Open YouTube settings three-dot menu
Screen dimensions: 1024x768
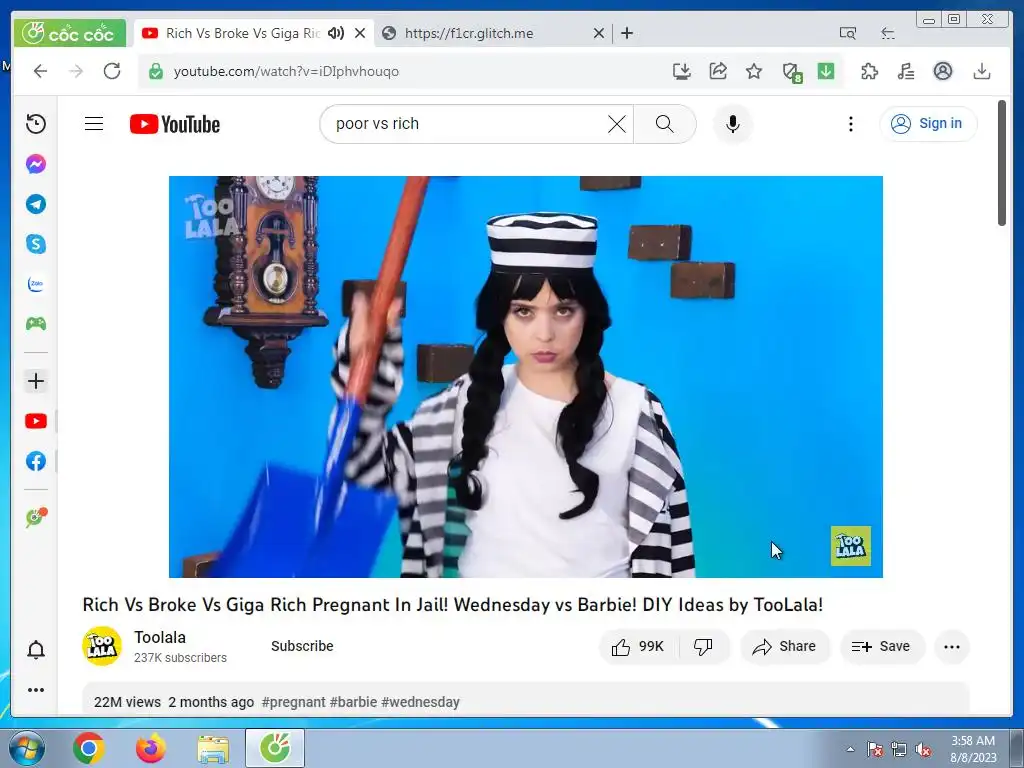pyautogui.click(x=850, y=123)
